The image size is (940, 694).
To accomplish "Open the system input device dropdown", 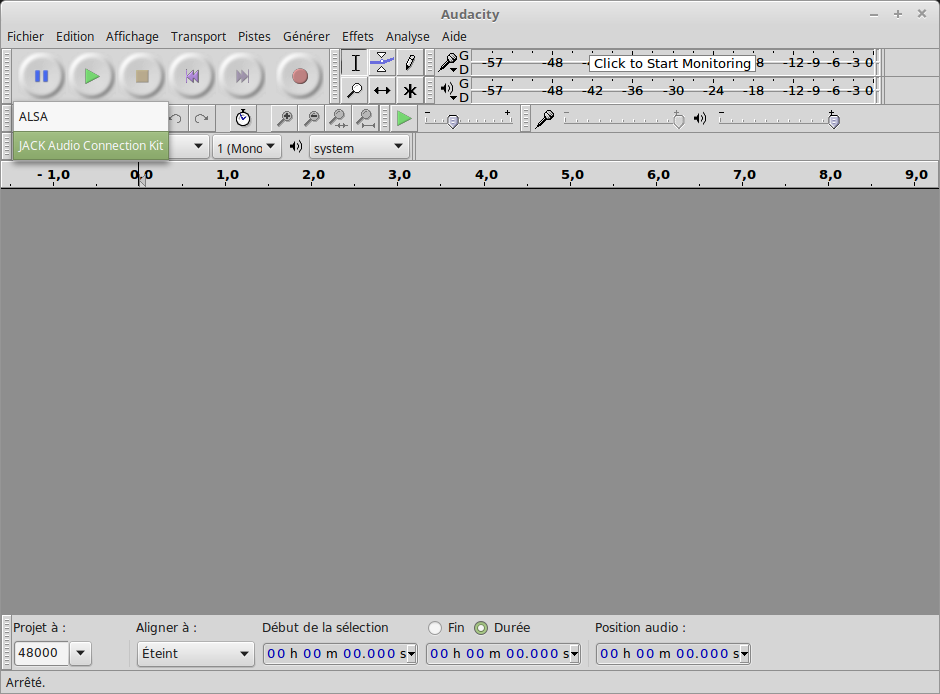I will pos(359,148).
